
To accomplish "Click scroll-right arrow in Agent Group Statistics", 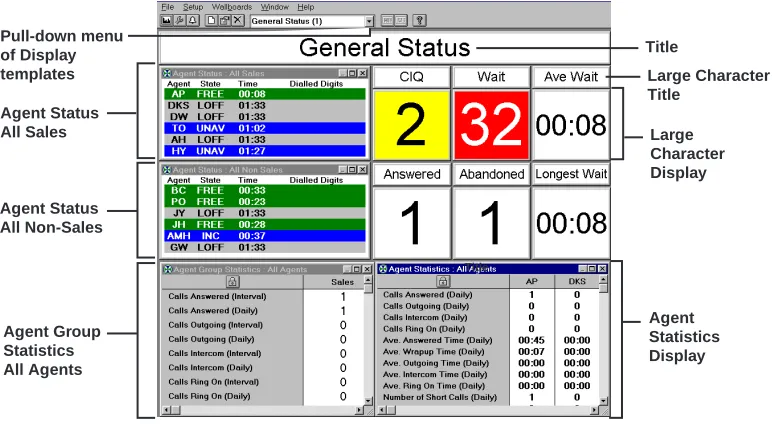I will pos(359,410).
